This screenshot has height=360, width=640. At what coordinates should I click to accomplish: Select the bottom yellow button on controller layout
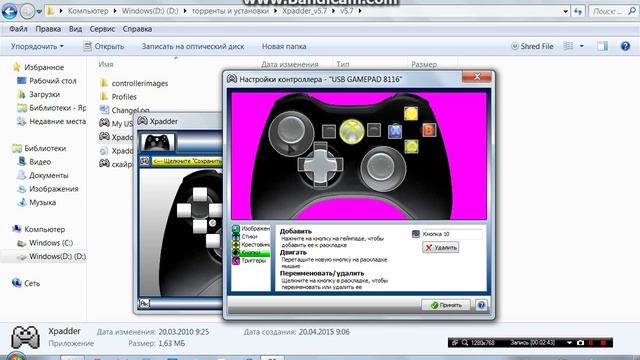[x=411, y=146]
